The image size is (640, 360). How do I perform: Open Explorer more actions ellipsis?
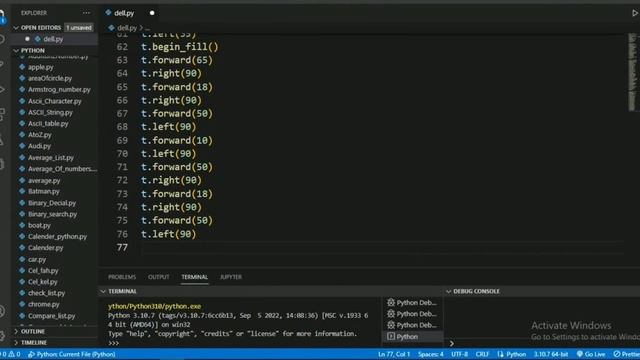pyautogui.click(x=86, y=13)
